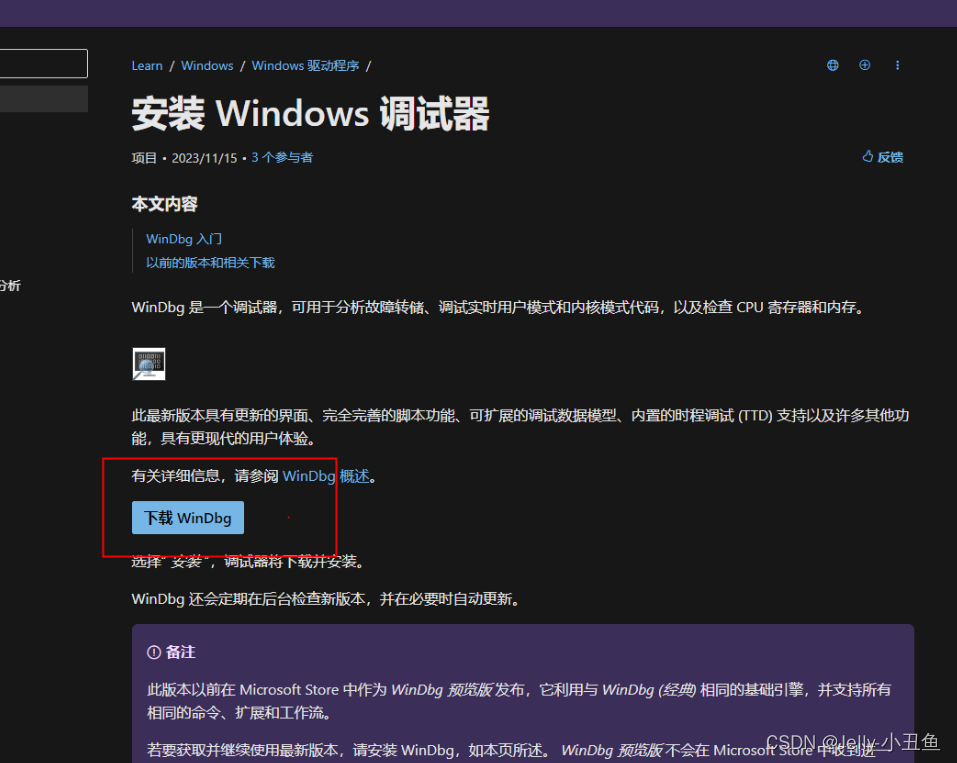This screenshot has width=957, height=763.
Task: Click the search input field in sidebar
Action: click(x=43, y=63)
